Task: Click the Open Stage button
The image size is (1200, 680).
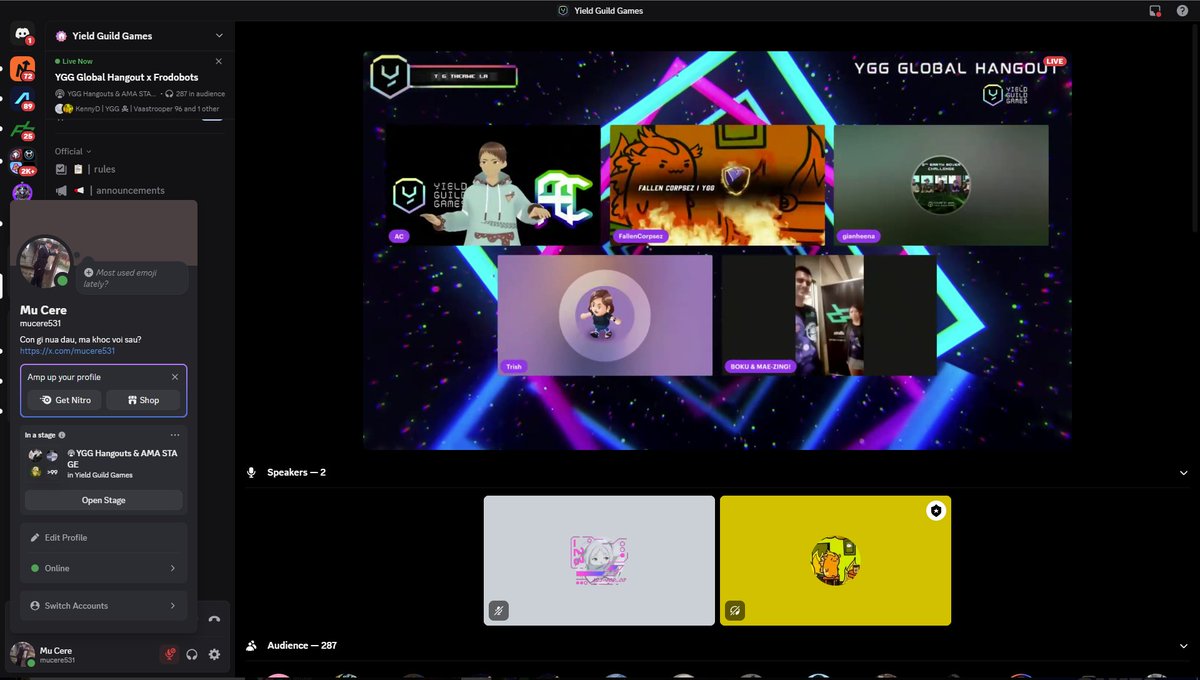Action: [x=104, y=500]
